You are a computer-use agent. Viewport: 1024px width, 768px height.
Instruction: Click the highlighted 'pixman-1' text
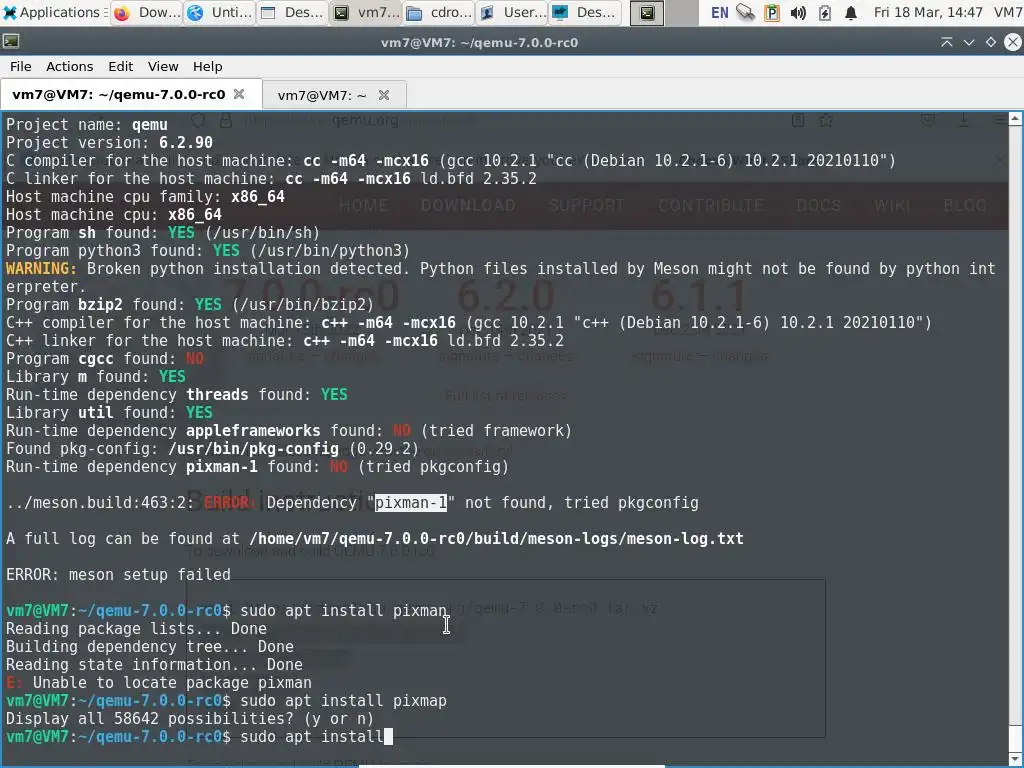click(411, 503)
